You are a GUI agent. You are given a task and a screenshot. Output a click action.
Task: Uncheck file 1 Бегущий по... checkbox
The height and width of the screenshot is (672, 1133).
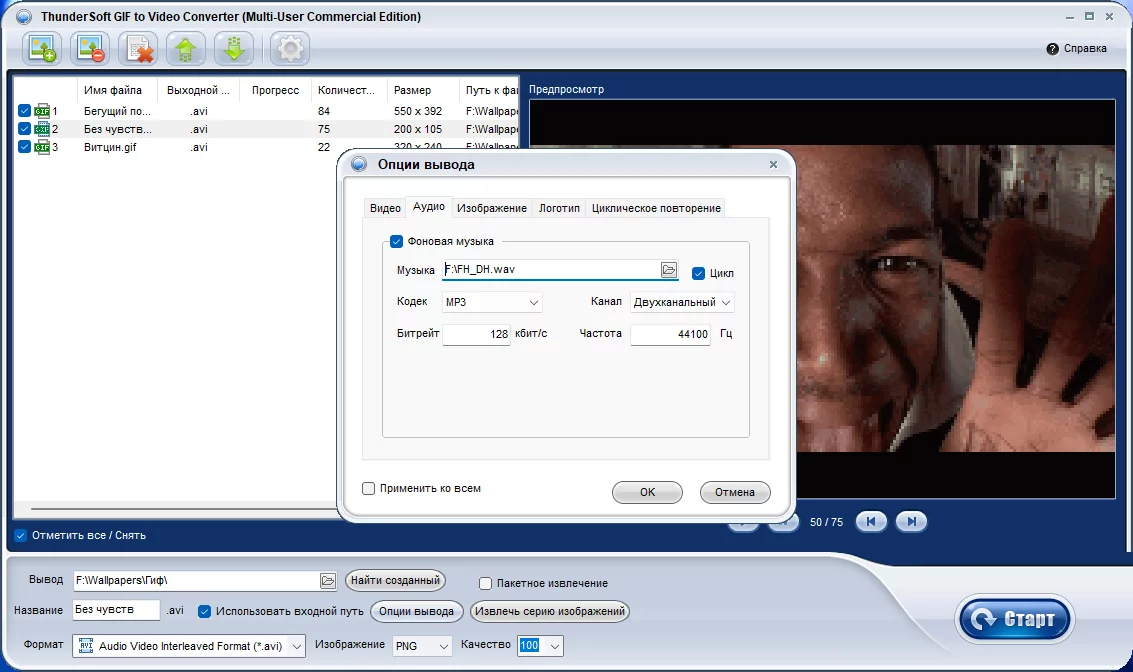tap(24, 111)
